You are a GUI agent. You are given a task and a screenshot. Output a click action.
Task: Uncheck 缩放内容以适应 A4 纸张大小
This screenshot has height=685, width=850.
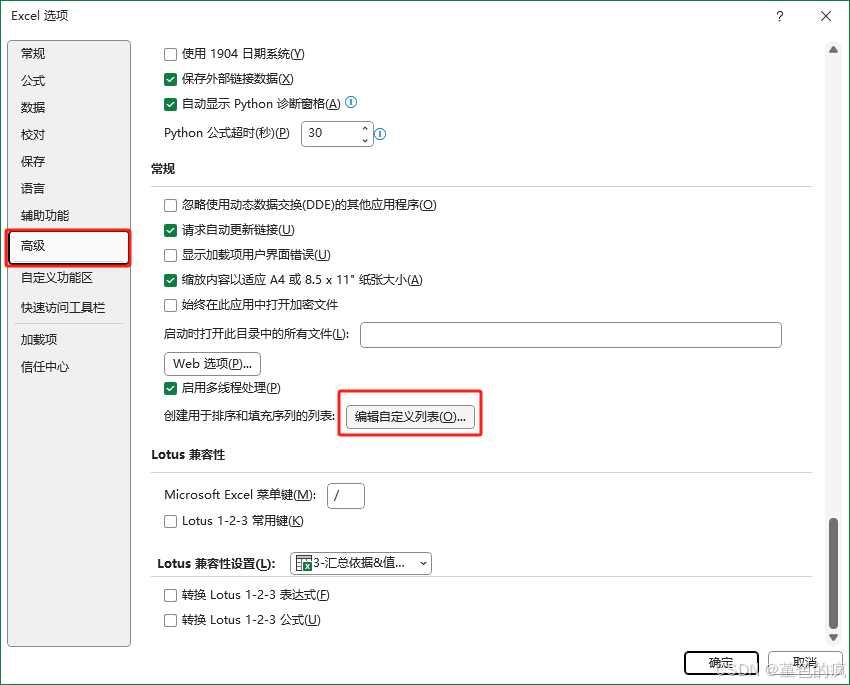click(x=169, y=280)
